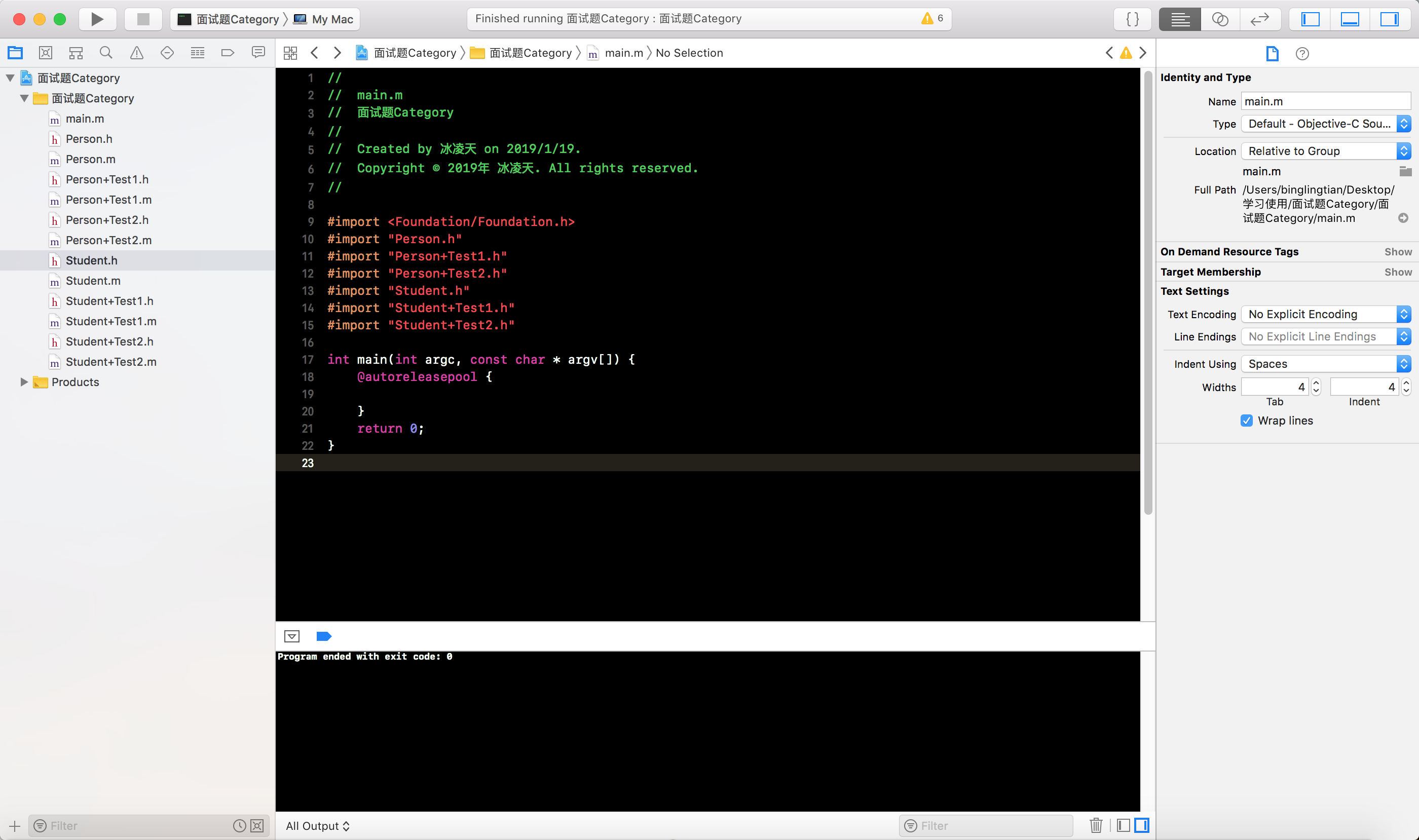Increase the Tab width stepper

click(x=1316, y=383)
